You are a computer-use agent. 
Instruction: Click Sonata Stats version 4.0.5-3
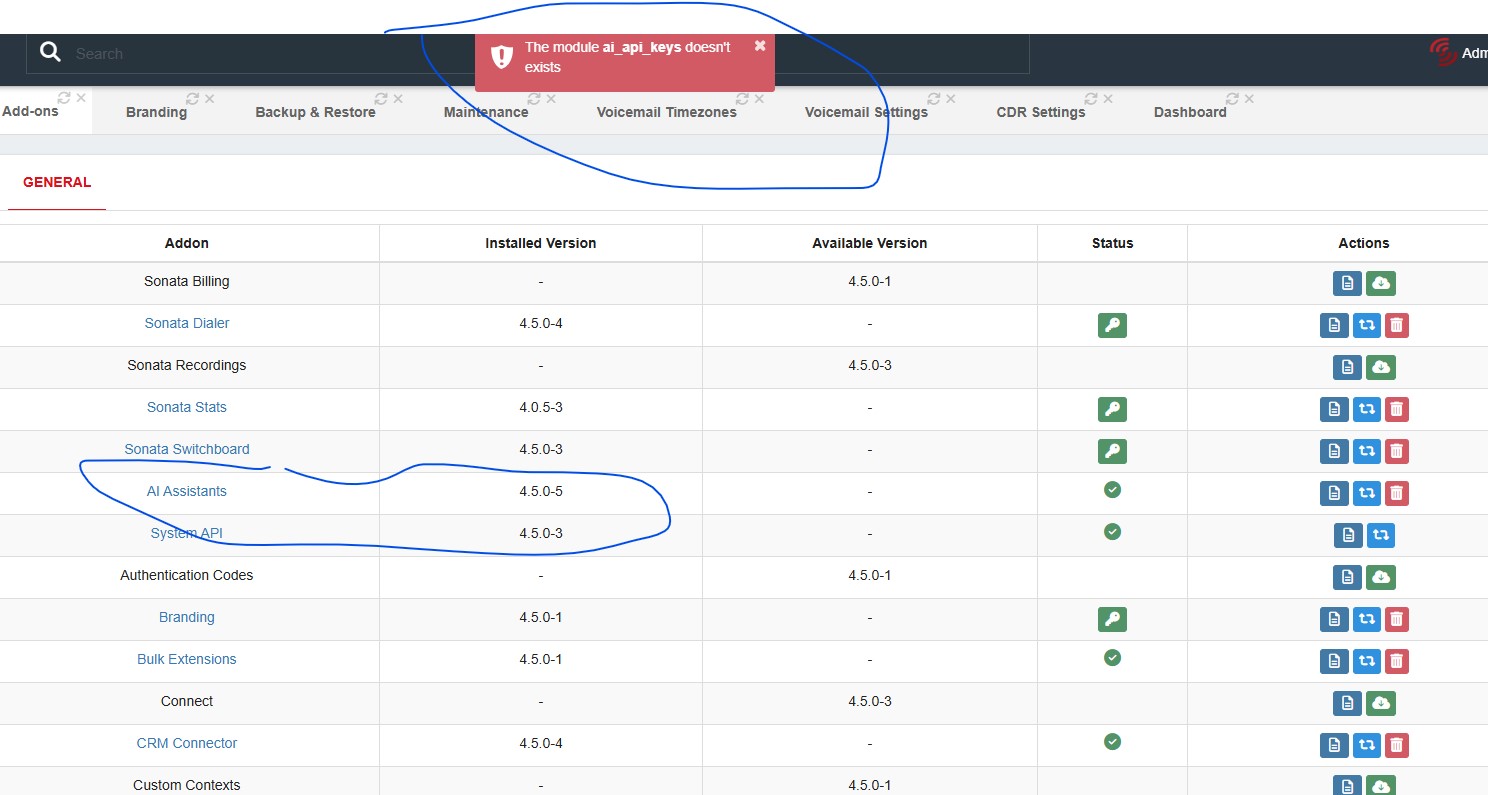[541, 407]
